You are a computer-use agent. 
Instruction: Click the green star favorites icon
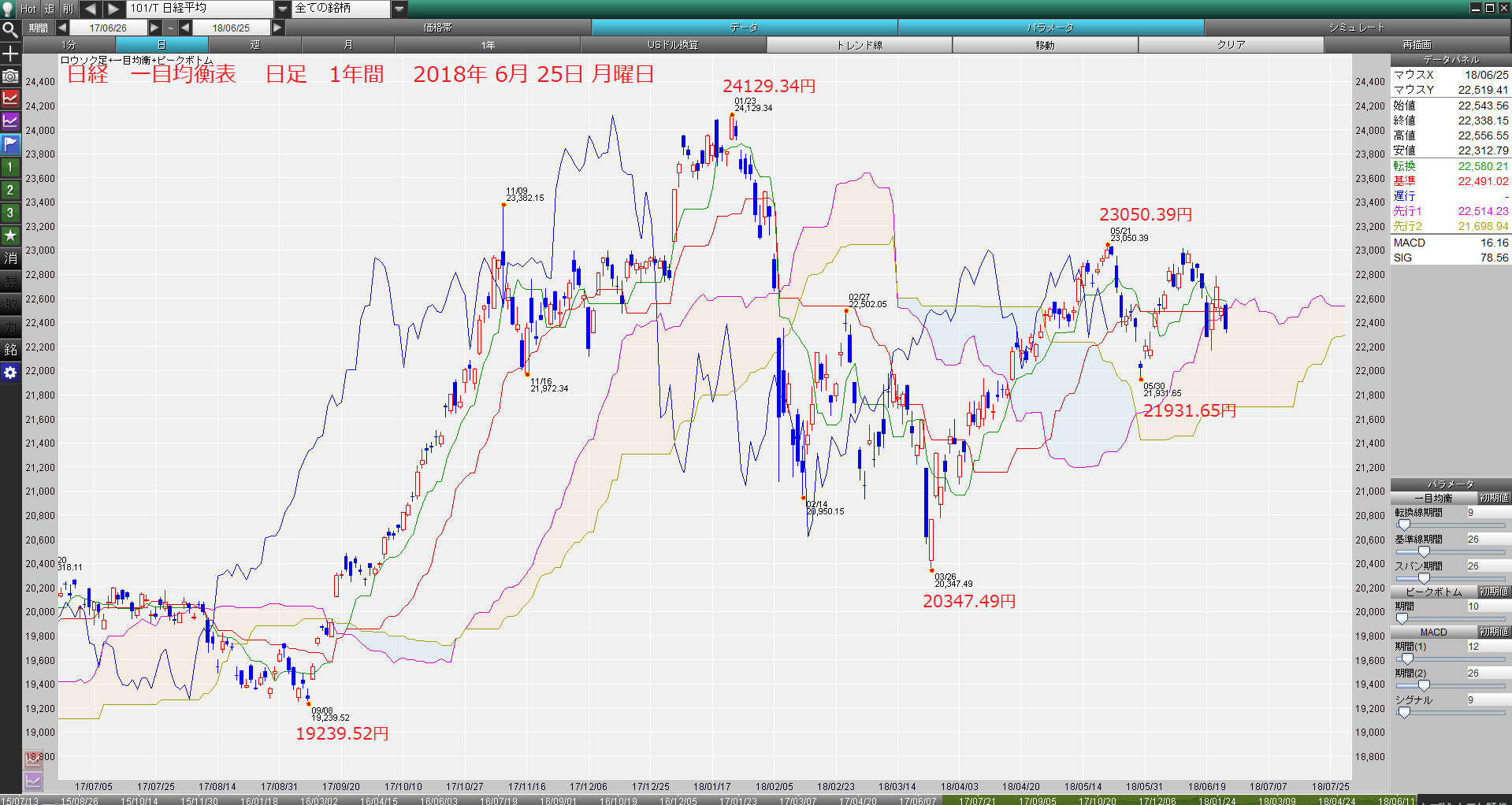pyautogui.click(x=10, y=236)
